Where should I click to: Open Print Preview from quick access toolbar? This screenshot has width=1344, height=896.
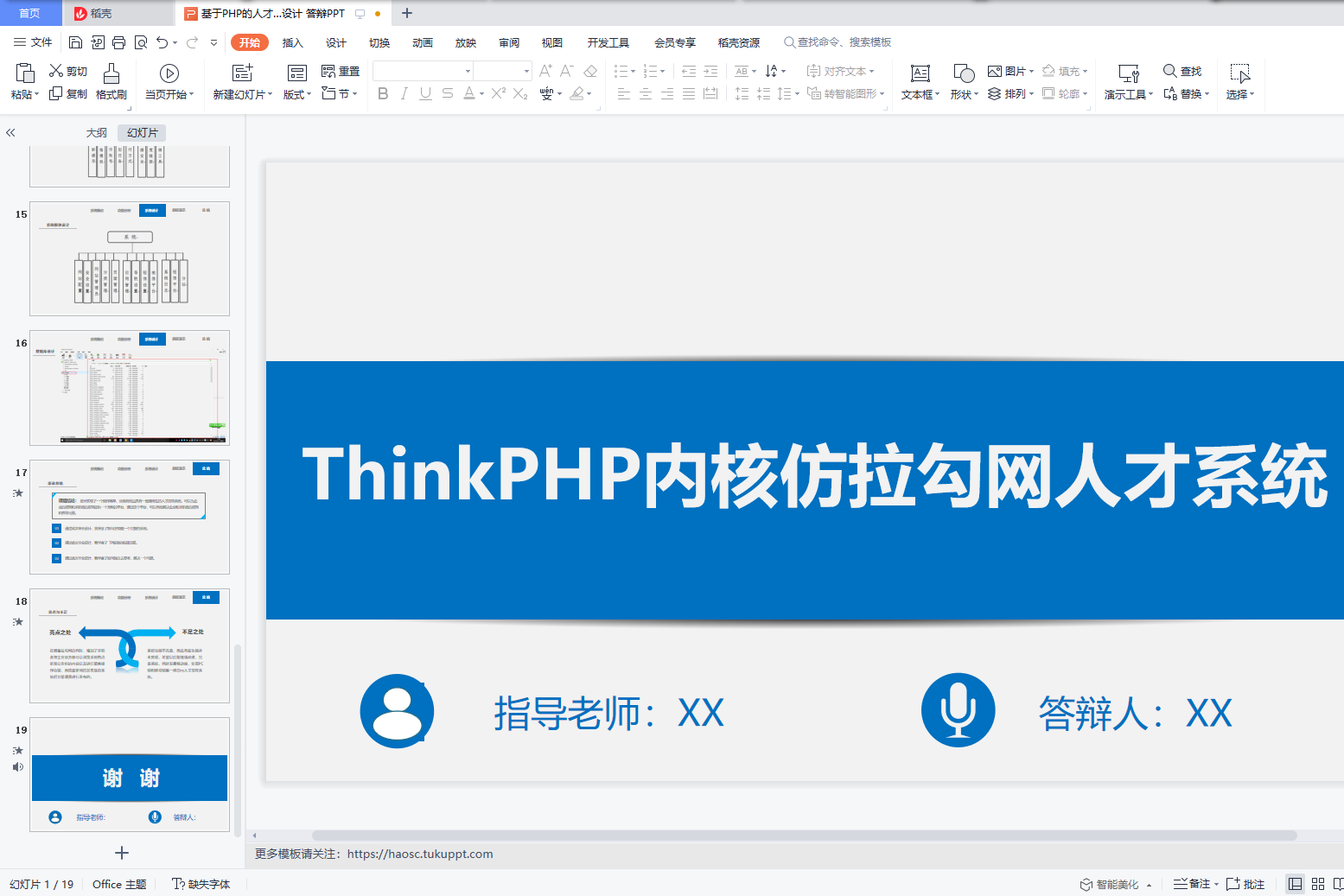(x=140, y=42)
